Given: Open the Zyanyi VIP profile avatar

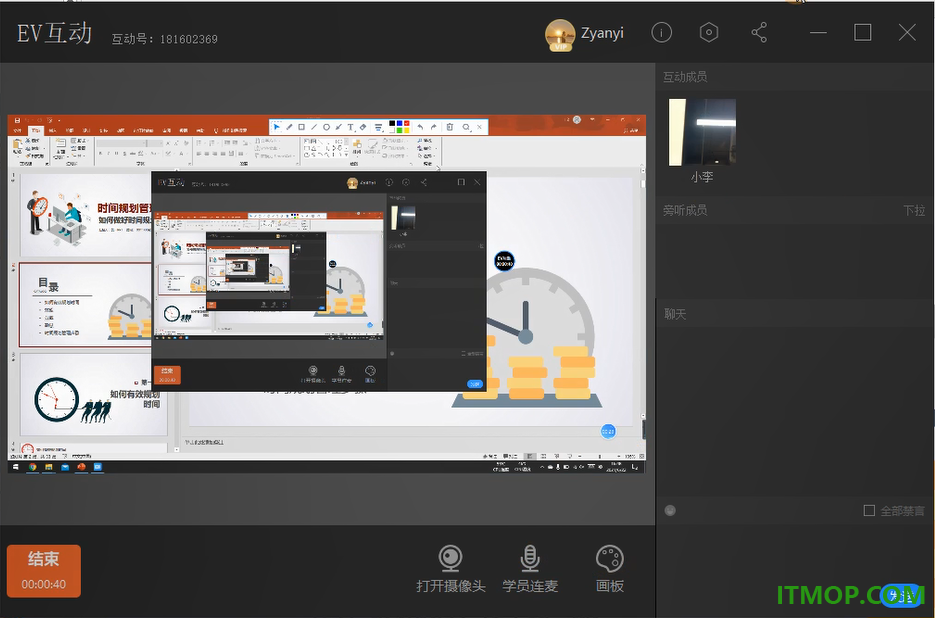Looking at the screenshot, I should [x=560, y=35].
